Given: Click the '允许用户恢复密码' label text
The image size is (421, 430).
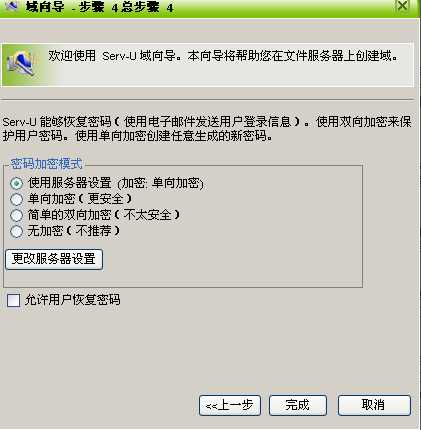Looking at the screenshot, I should click(x=72, y=300).
